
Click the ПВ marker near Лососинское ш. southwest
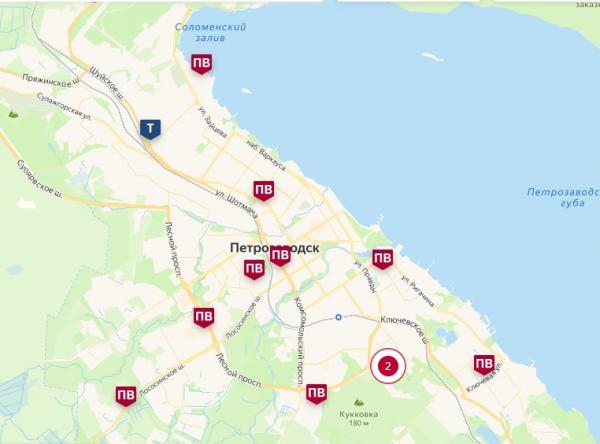(x=126, y=396)
